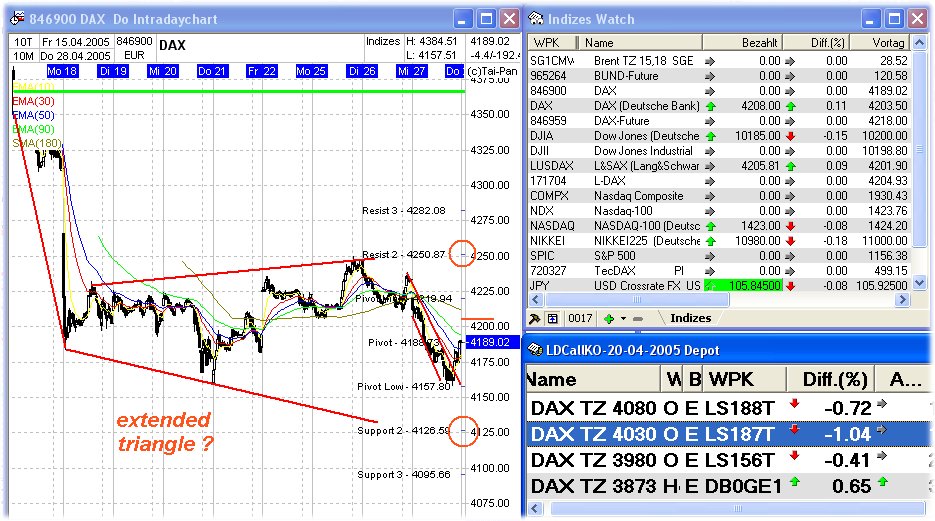Click the 10M timeframe cell
This screenshot has width=935, height=521.
(23, 56)
